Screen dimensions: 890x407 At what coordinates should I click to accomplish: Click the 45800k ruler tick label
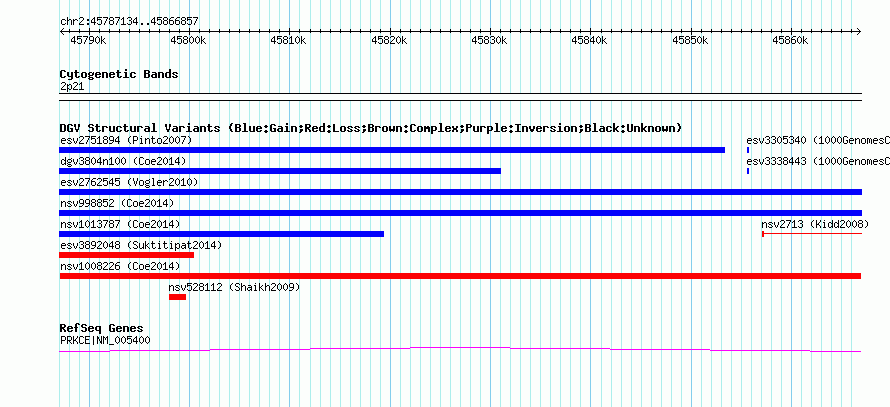coord(188,40)
